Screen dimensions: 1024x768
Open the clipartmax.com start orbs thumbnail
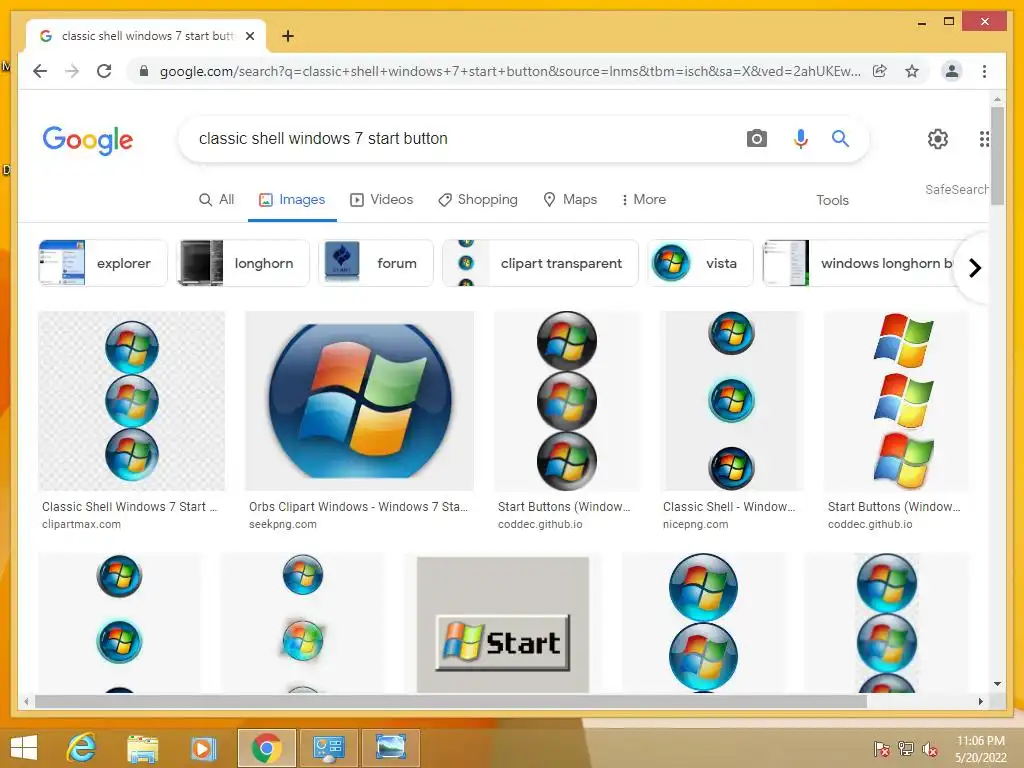[131, 401]
